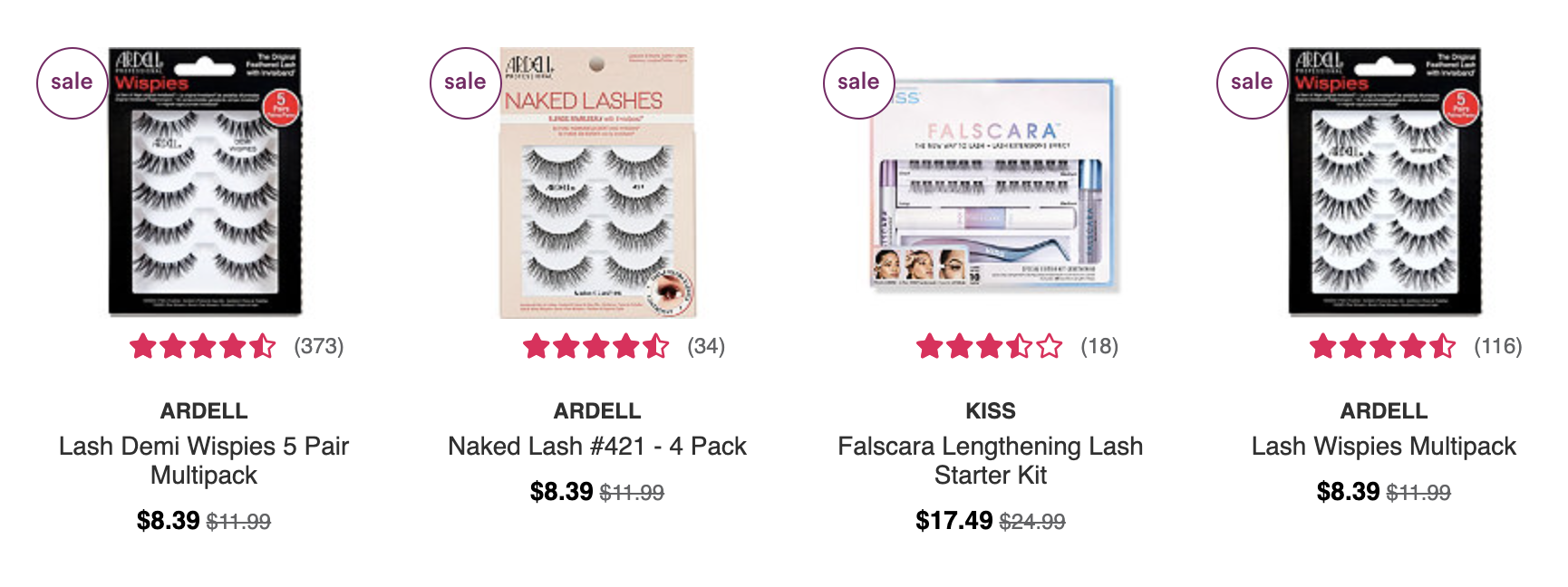Screen dimensions: 1568x587
Task: Click the KISS brand name
Action: pyautogui.click(x=991, y=410)
